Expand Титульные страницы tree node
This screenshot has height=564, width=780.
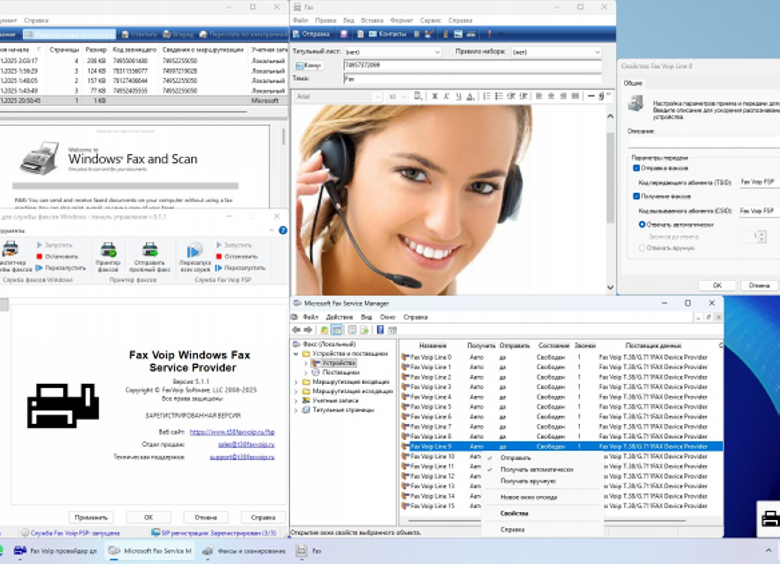(296, 410)
